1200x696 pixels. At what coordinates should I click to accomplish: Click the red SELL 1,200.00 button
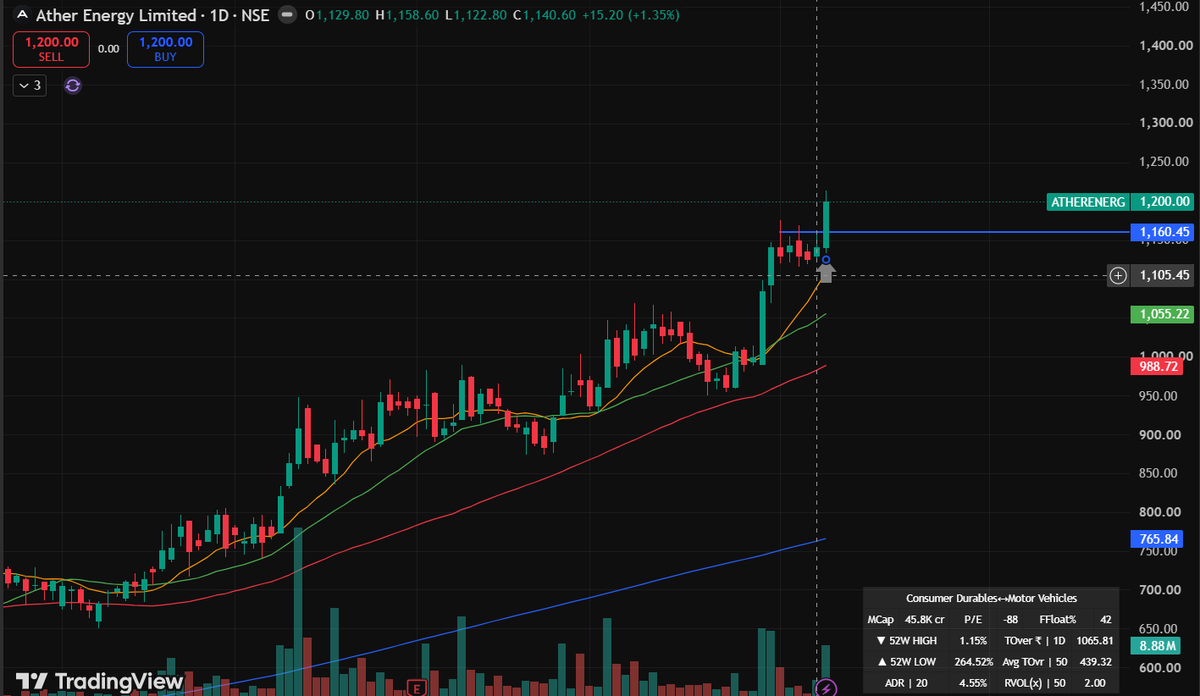51,49
